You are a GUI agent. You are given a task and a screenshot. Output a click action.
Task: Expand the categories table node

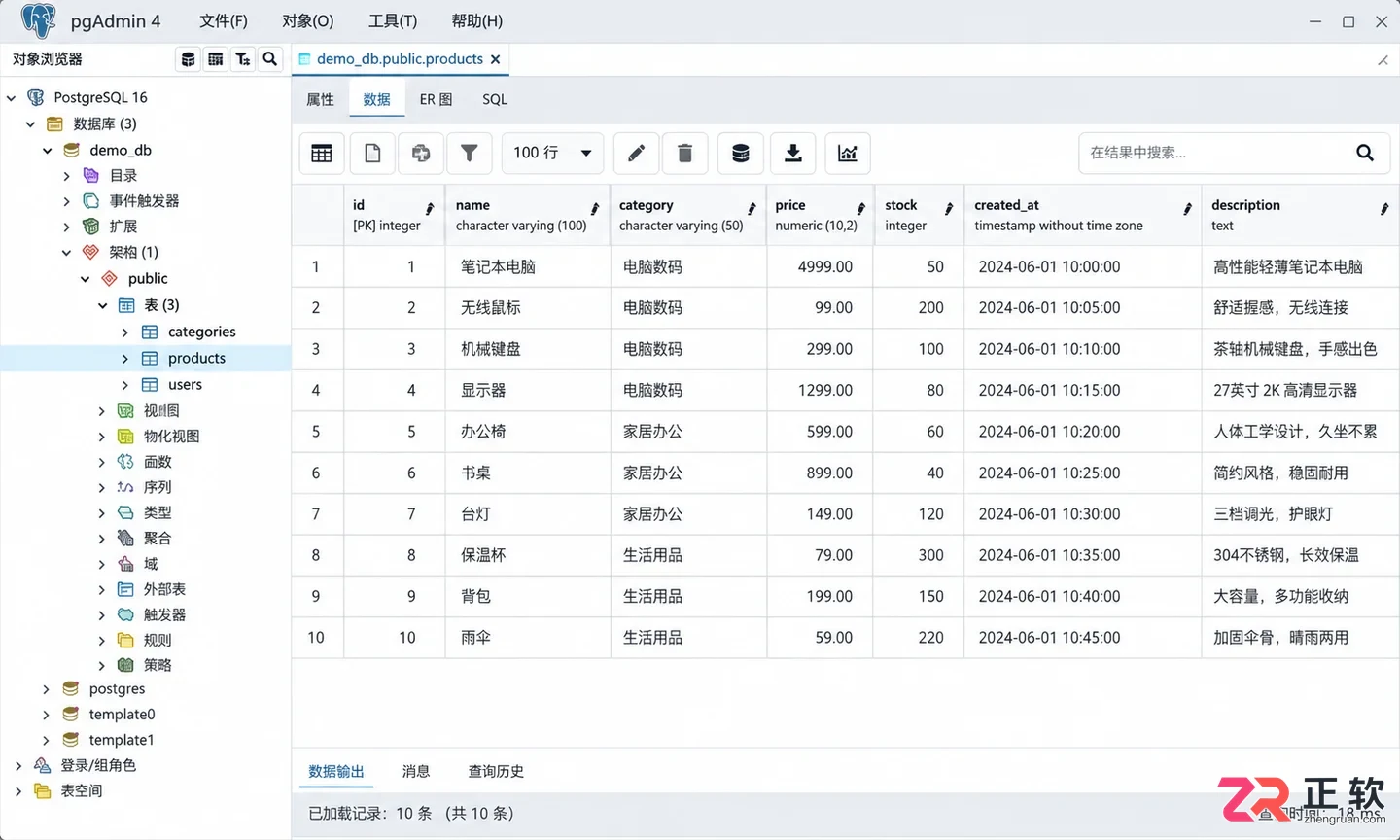[124, 332]
